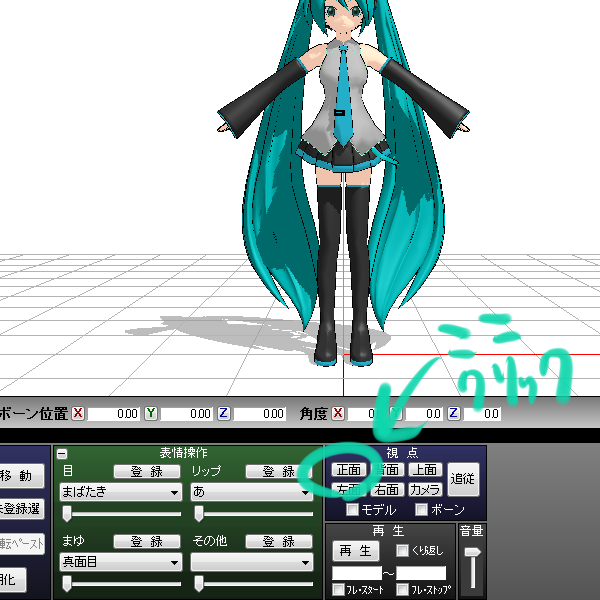Click the 未登録選 button
The height and width of the screenshot is (600, 600).
pos(21,509)
